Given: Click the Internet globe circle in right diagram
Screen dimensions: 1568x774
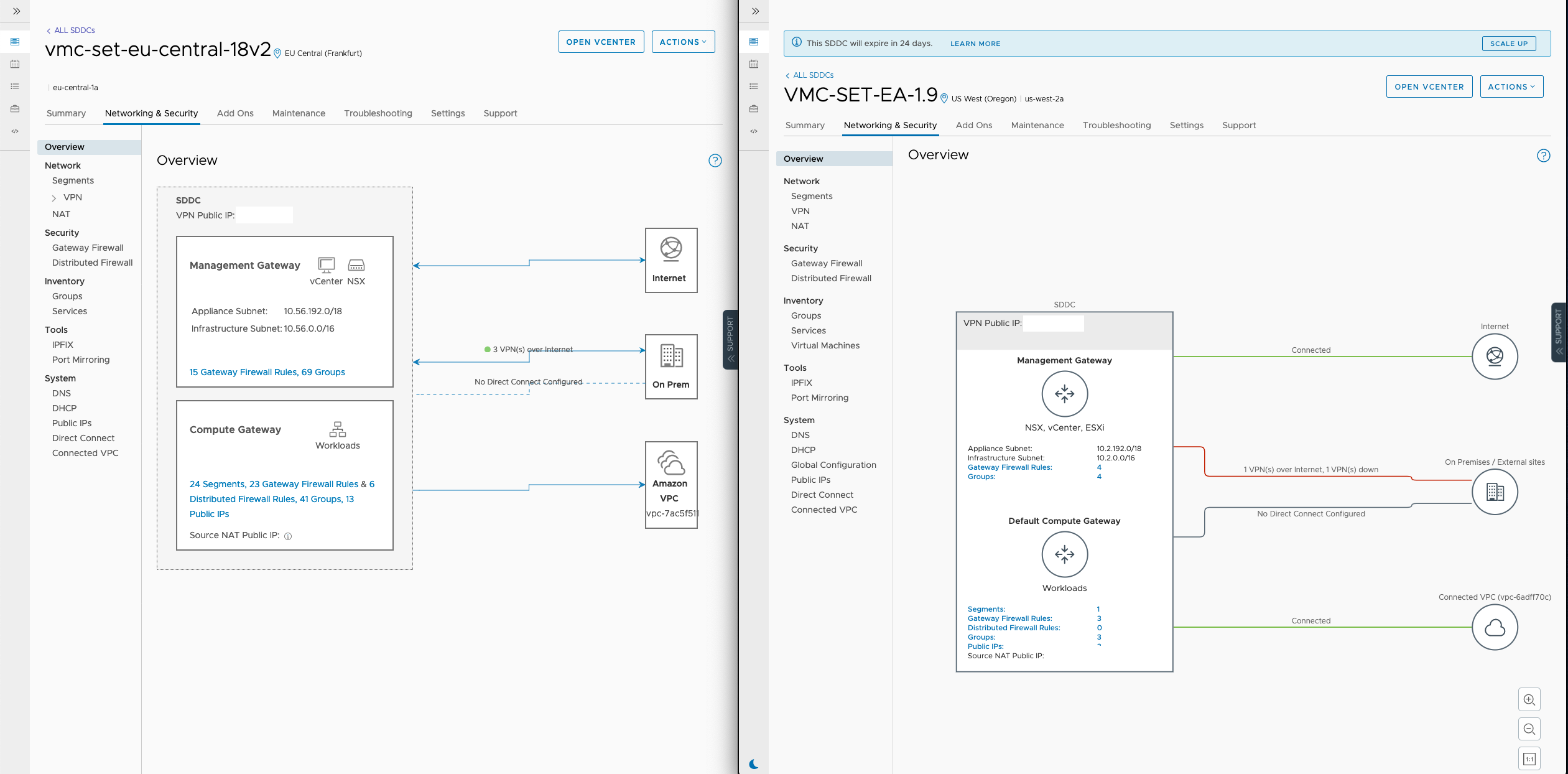Looking at the screenshot, I should 1495,357.
